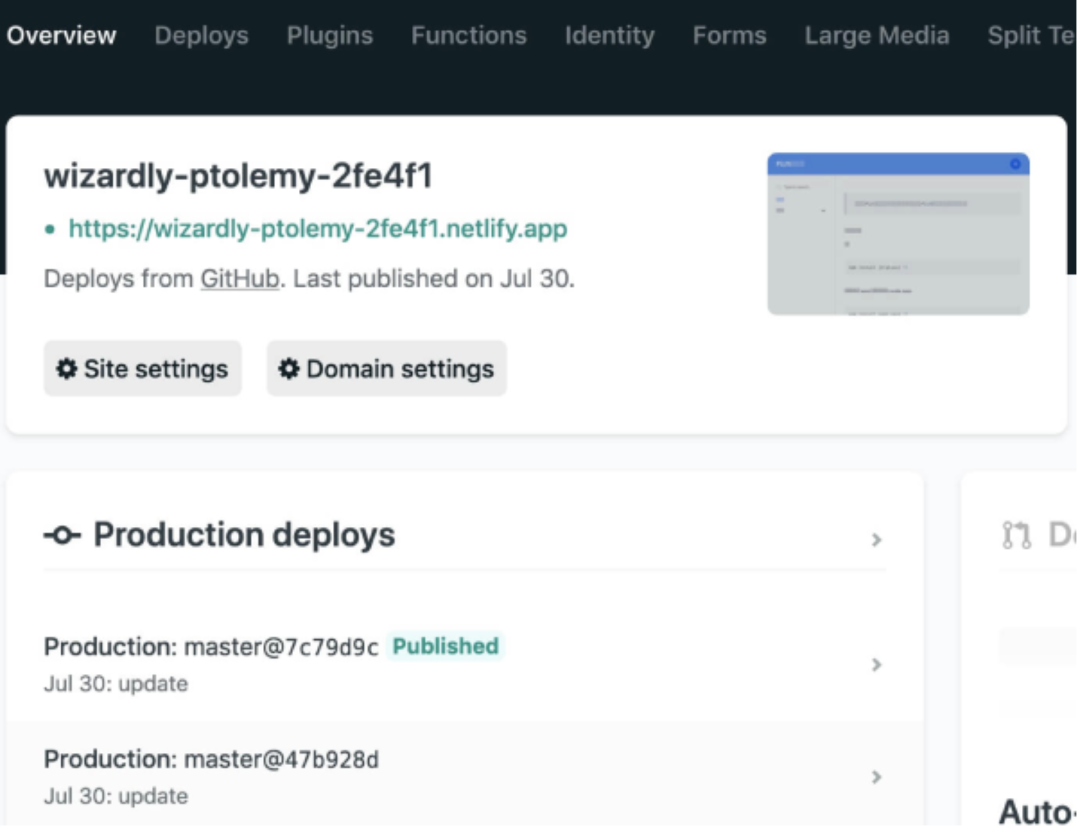Click the green status dot beside site URL
Image resolution: width=1080 pixels, height=835 pixels.
[50, 230]
